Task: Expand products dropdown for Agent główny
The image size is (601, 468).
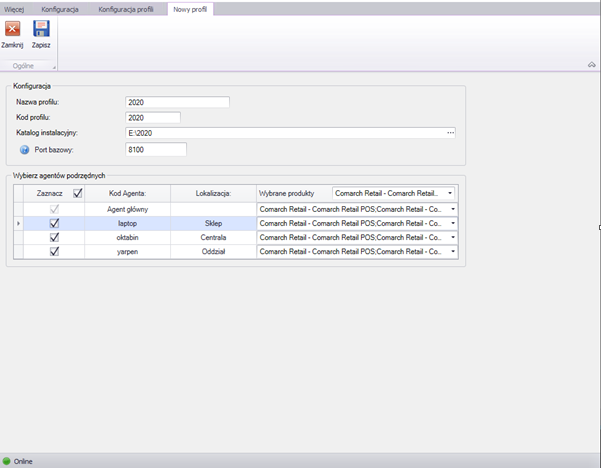Action: 453,209
